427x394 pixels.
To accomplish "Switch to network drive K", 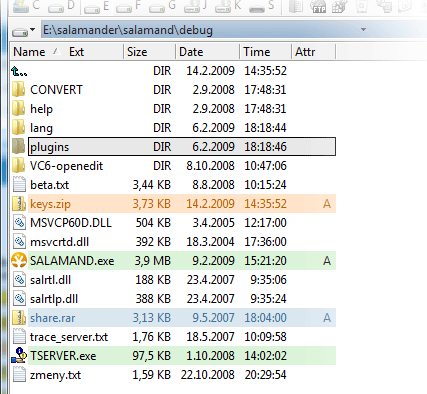I will click(228, 6).
